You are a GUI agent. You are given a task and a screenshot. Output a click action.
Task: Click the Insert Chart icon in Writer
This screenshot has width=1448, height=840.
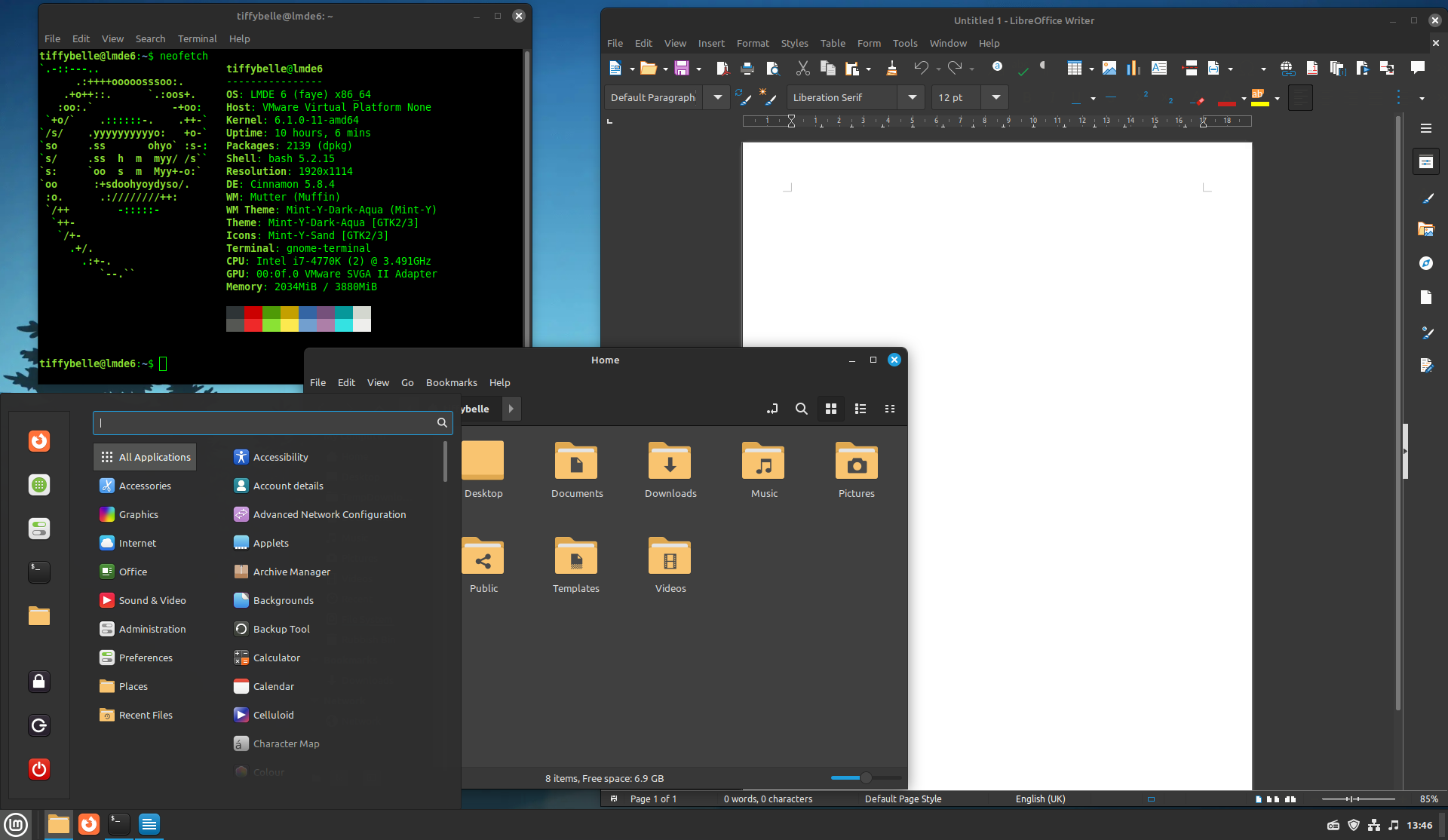1134,69
